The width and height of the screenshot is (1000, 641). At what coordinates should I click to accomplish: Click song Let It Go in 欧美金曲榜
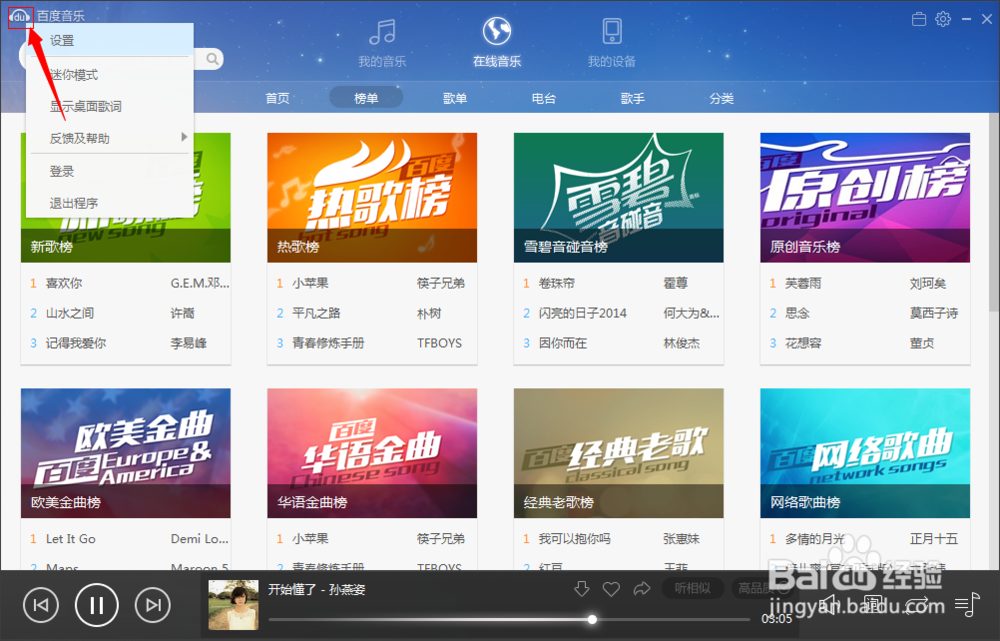pyautogui.click(x=71, y=539)
